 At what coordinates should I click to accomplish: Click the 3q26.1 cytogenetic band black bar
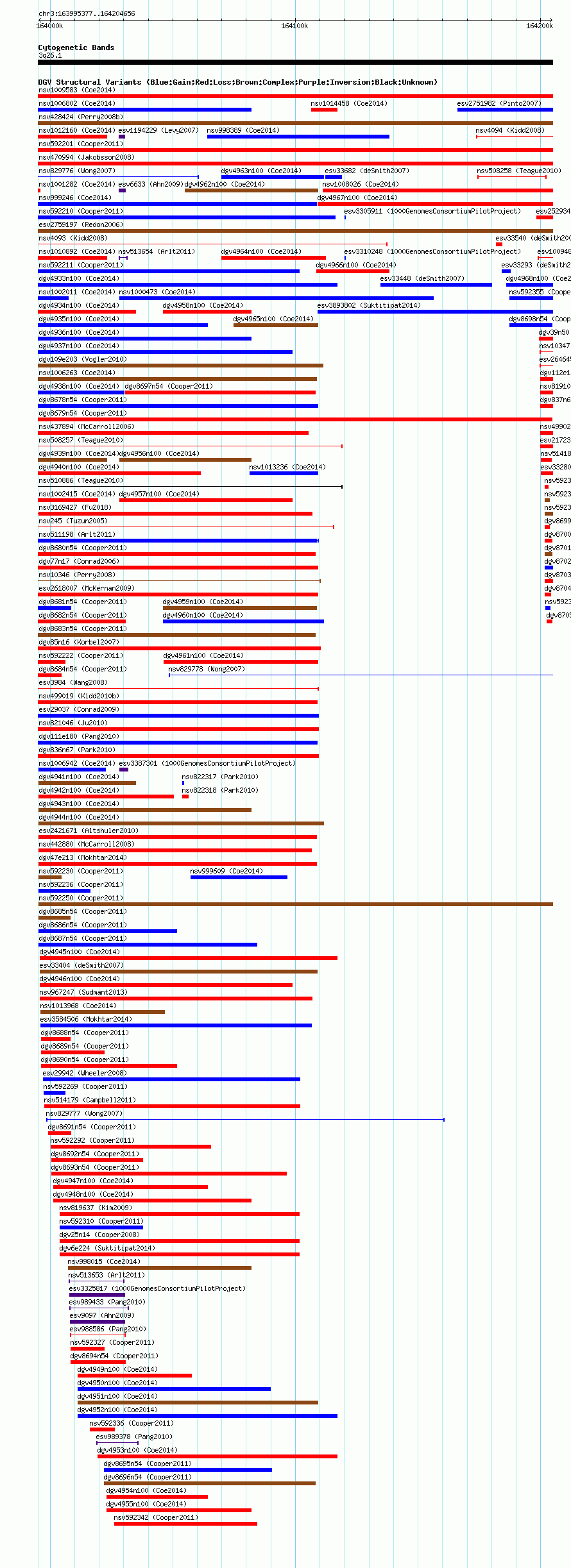point(295,62)
